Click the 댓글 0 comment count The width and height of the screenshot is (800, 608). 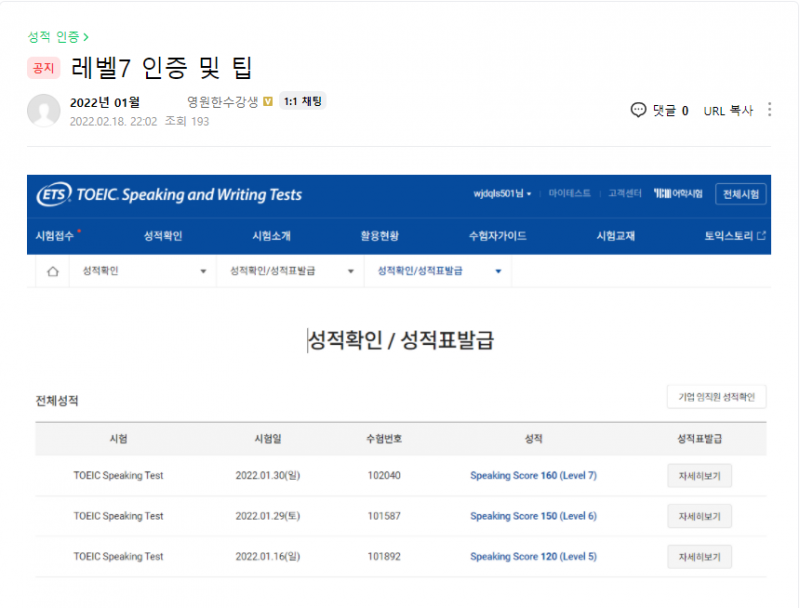[670, 111]
